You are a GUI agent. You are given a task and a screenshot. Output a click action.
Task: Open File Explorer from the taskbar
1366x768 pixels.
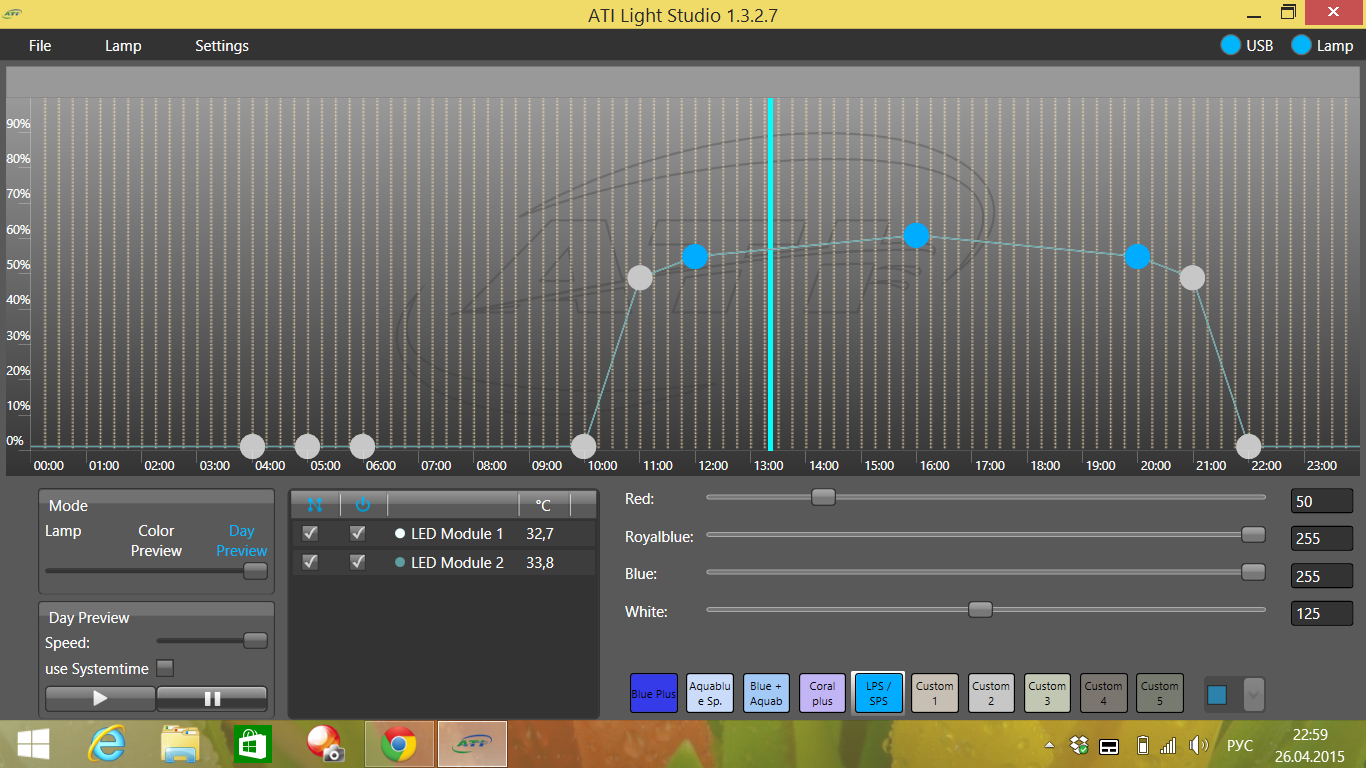(181, 744)
